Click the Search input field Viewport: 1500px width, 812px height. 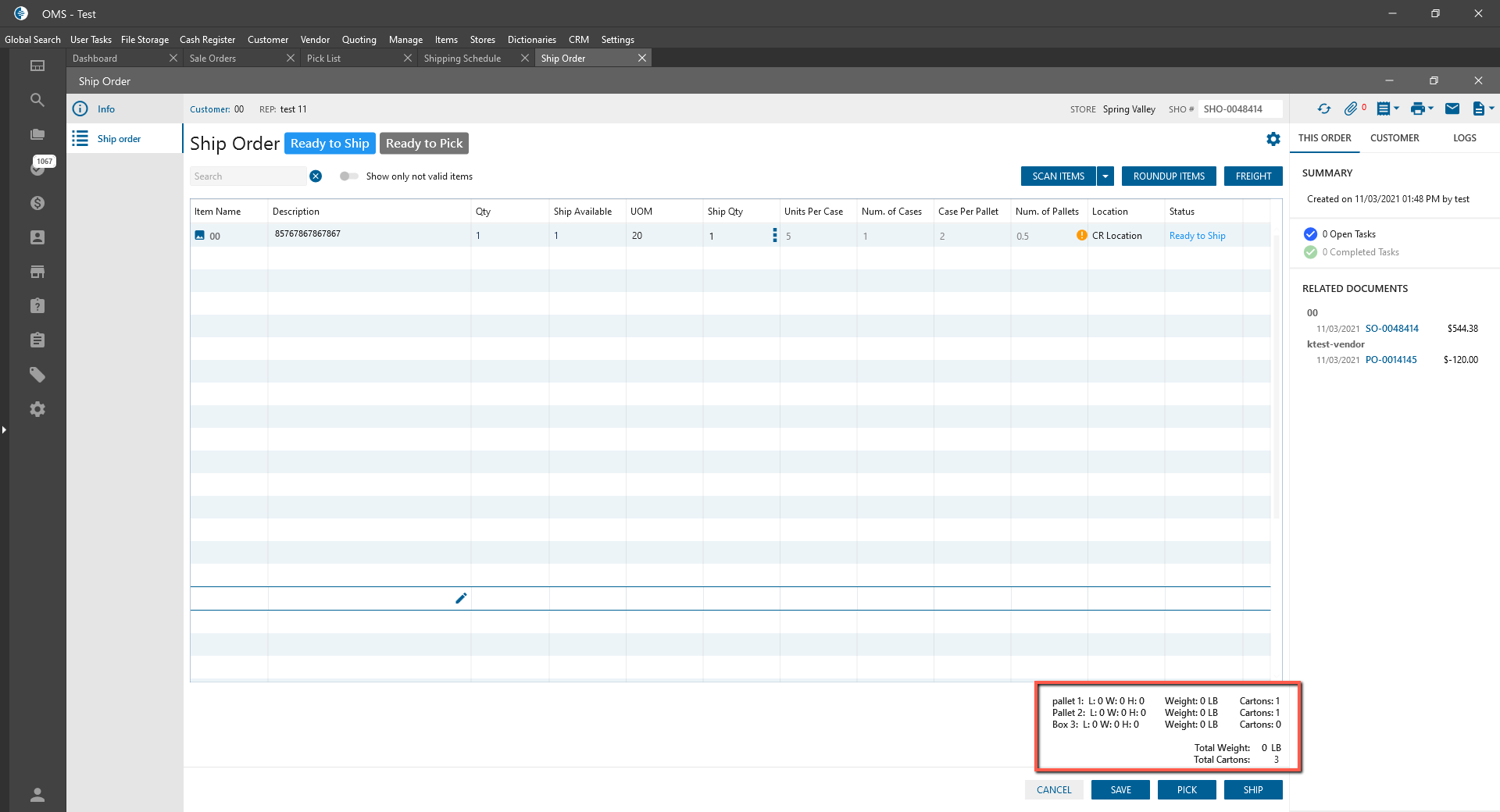(x=248, y=176)
